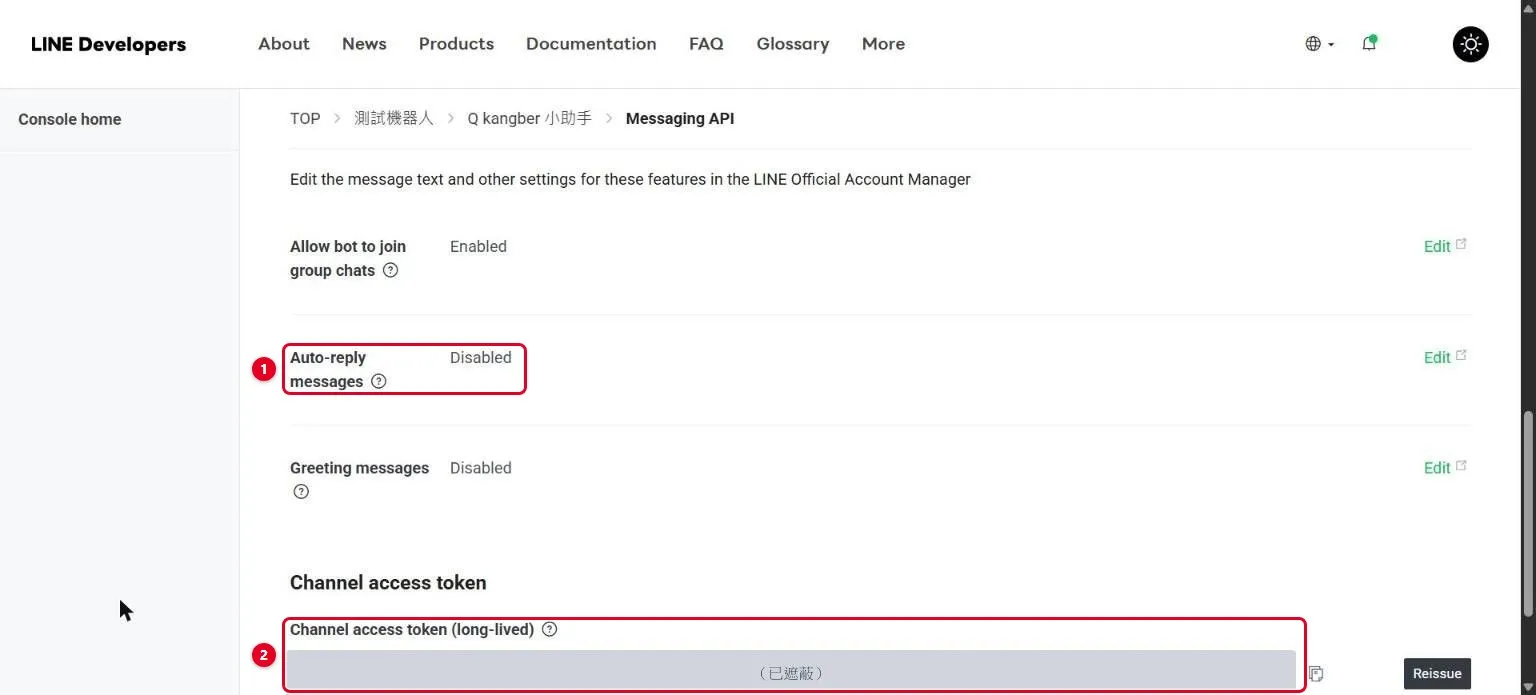Show help for Allow bot to join group chats
Screen dimensions: 1536x695
tap(391, 270)
